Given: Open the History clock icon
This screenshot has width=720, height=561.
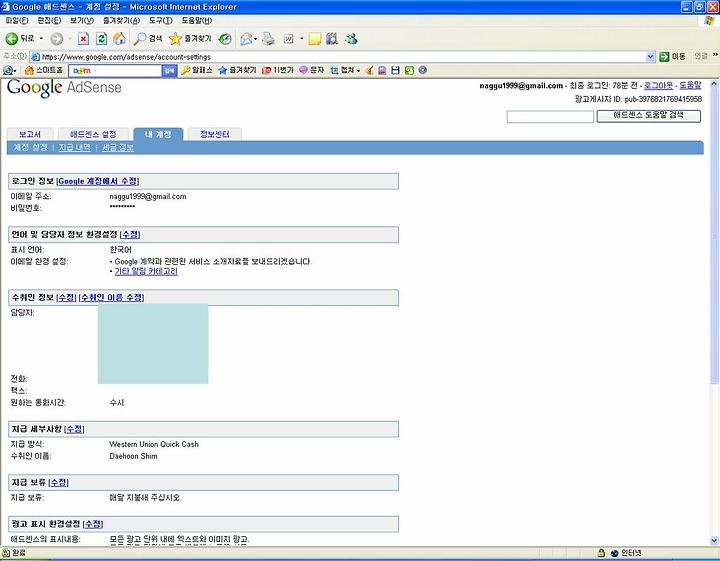Looking at the screenshot, I should (225, 39).
